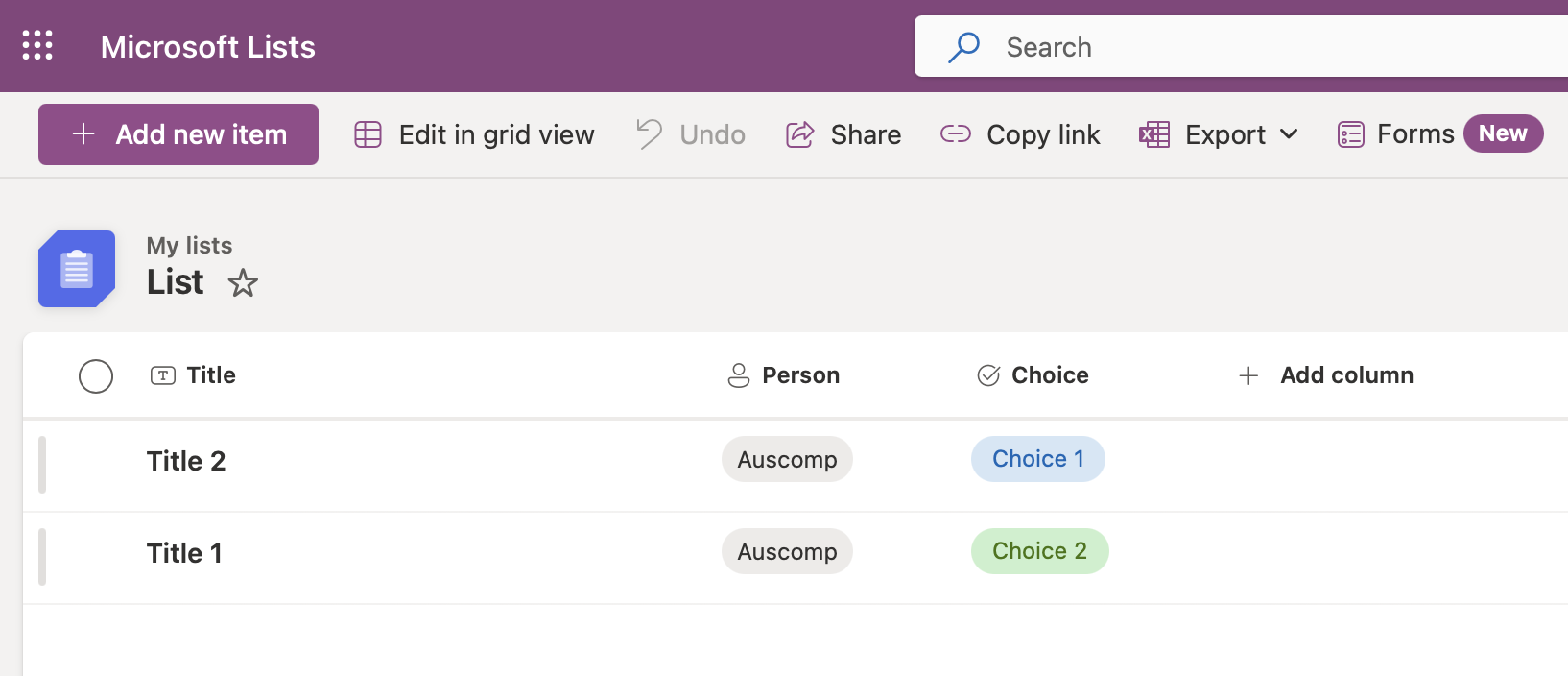Viewport: 1568px width, 676px height.
Task: Click the blue clipboard list icon
Action: click(77, 269)
